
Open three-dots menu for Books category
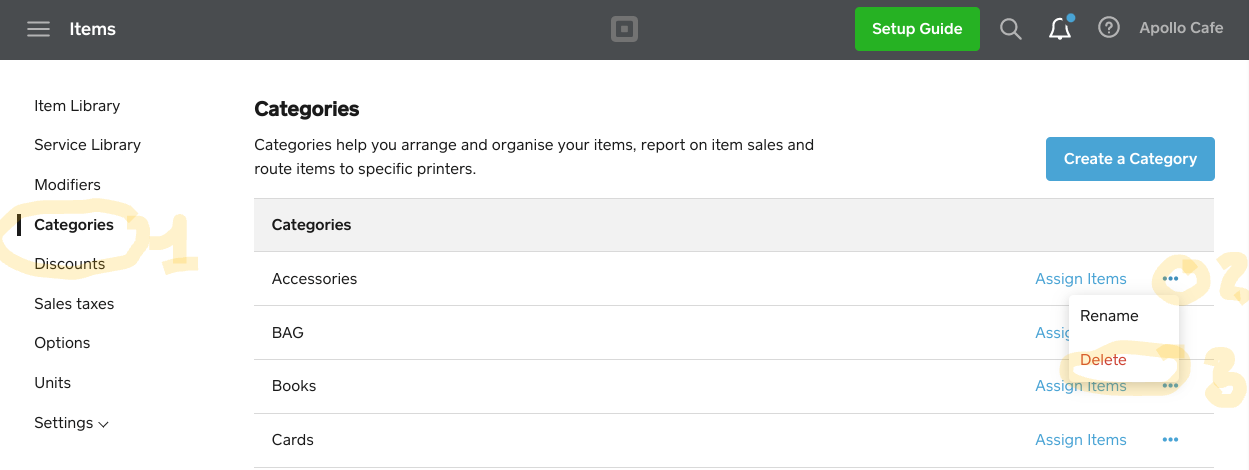[x=1170, y=386]
